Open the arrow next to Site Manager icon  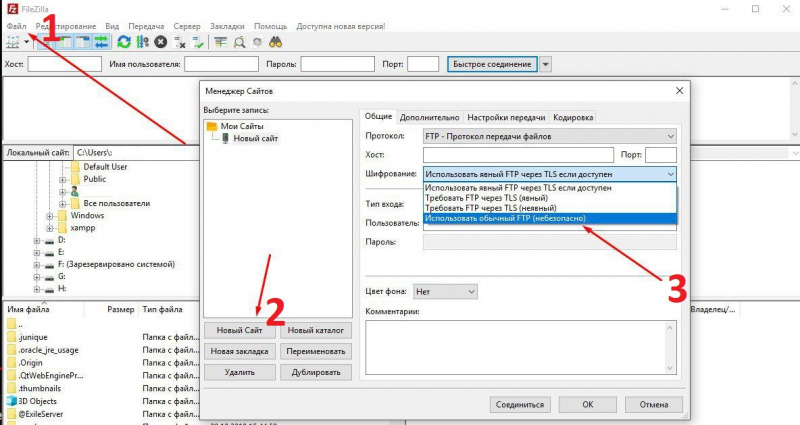(27, 42)
